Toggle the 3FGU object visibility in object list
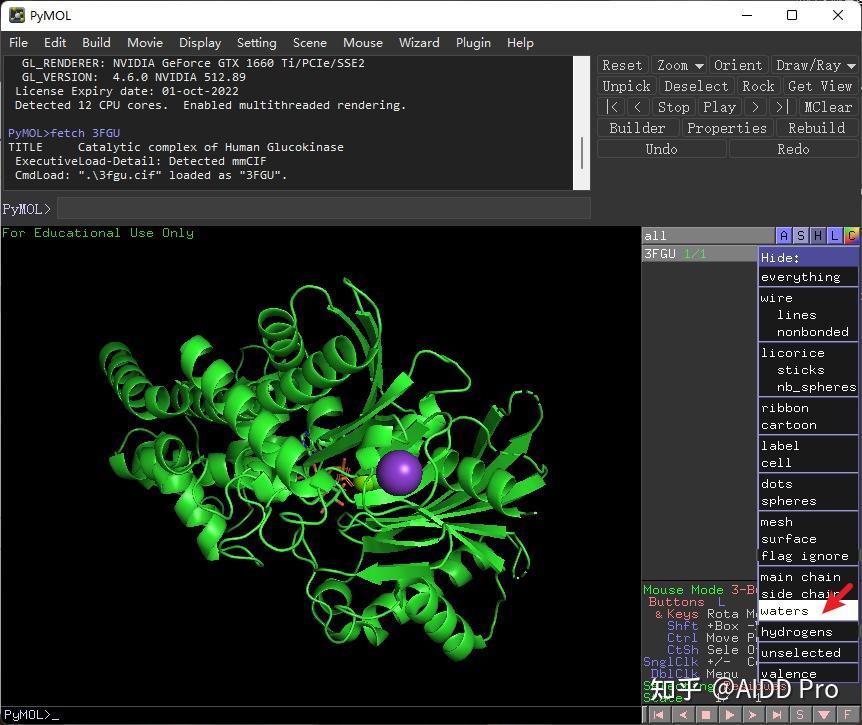Screen dimensions: 862x725 [x=660, y=254]
